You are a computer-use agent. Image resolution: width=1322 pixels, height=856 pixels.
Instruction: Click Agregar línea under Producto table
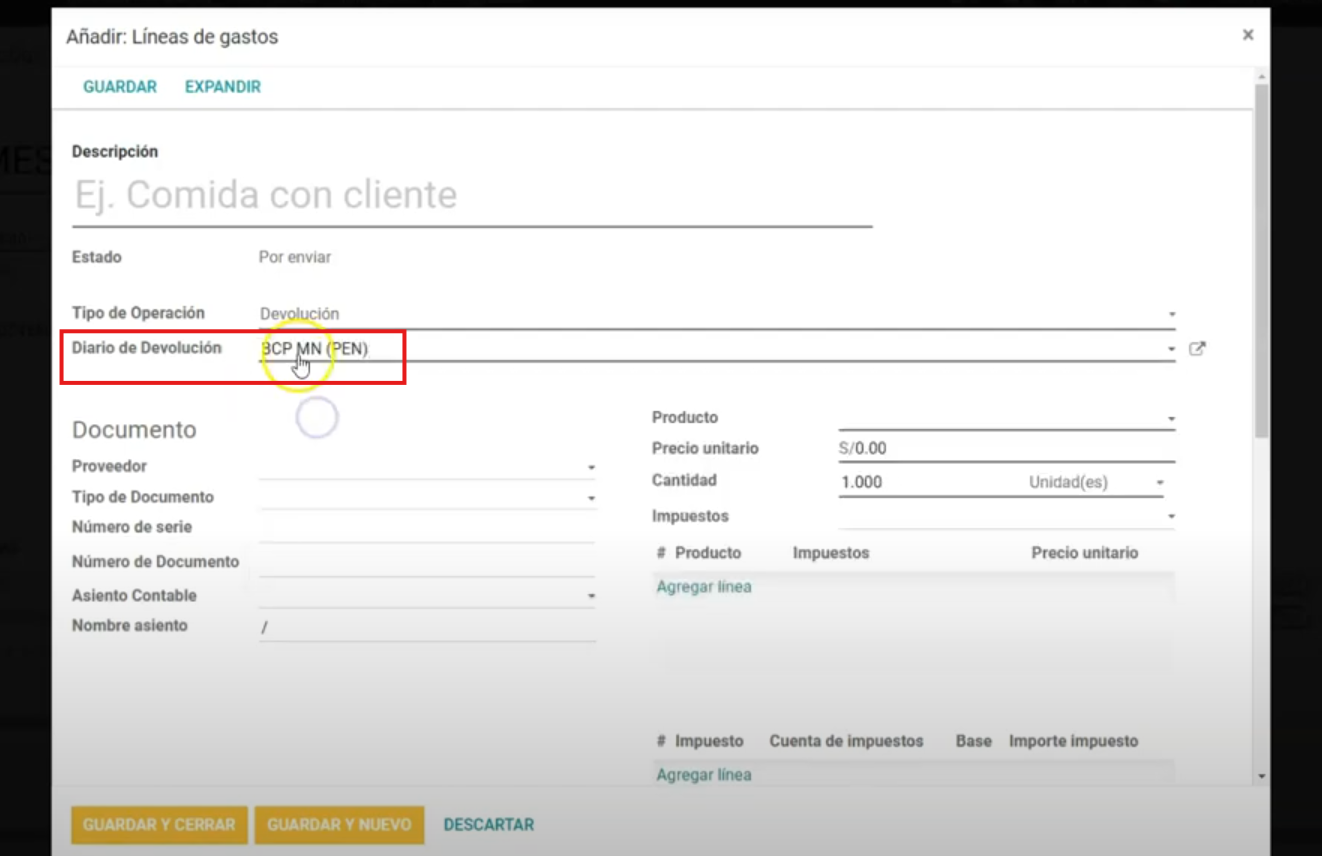(703, 587)
